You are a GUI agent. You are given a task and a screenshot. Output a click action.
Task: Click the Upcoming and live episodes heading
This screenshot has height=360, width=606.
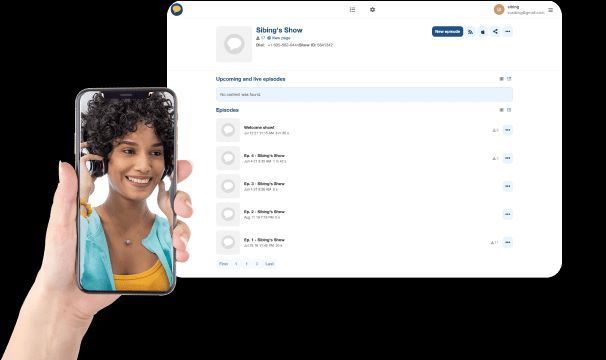tap(250, 79)
